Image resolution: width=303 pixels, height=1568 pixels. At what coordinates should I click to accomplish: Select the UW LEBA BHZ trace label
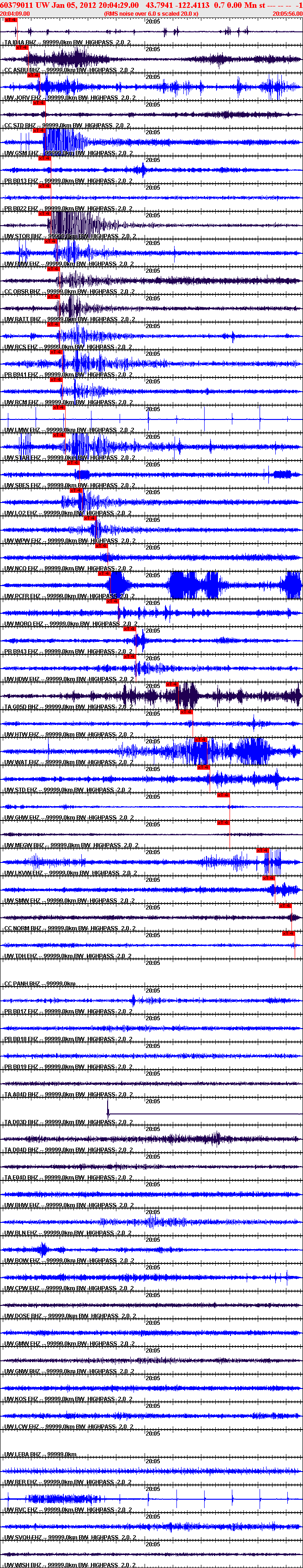point(40,1455)
